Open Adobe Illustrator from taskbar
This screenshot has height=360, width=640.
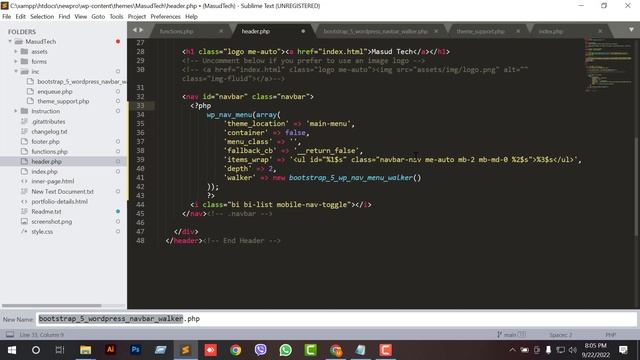tap(110, 350)
